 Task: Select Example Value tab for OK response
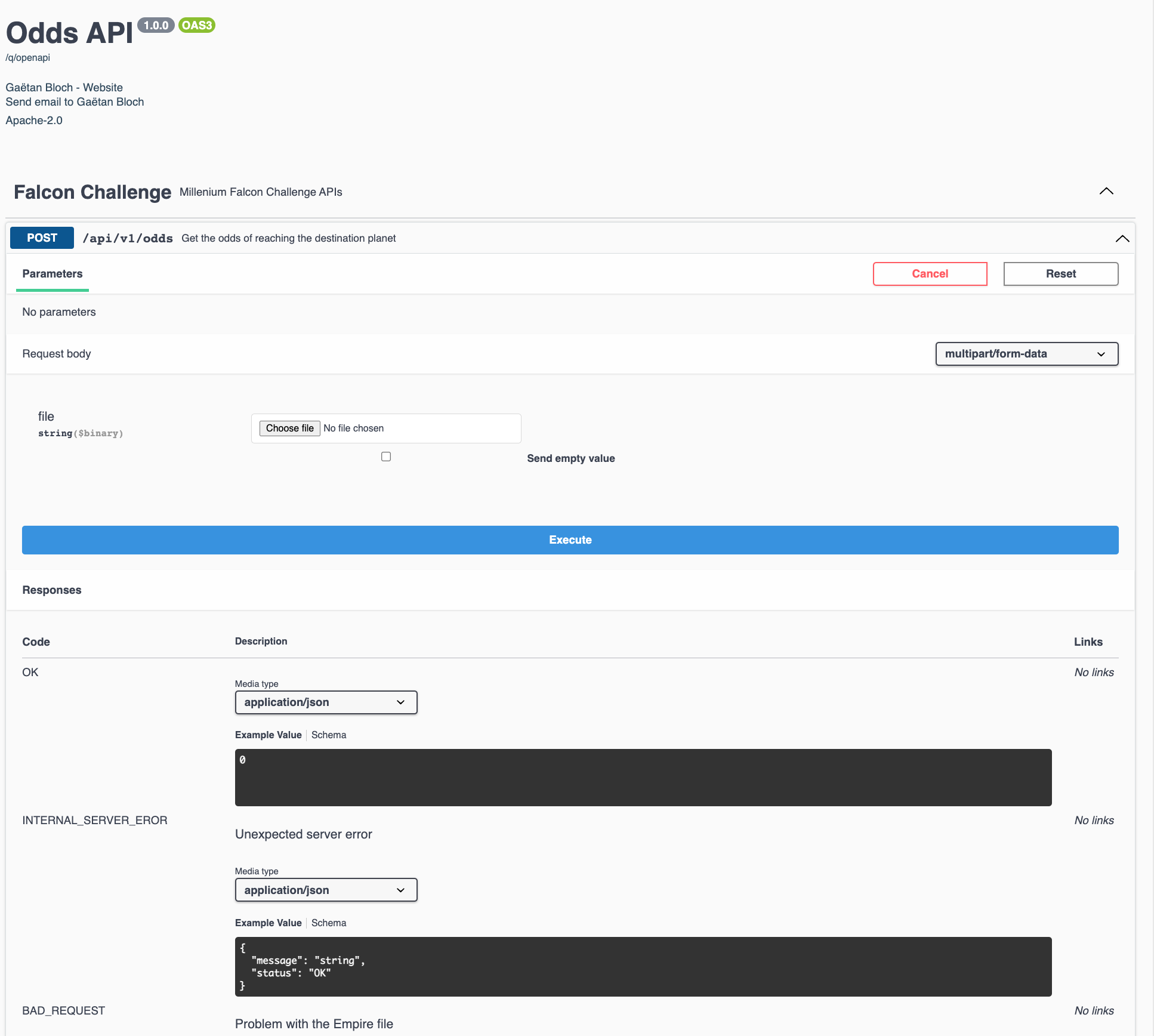point(268,735)
